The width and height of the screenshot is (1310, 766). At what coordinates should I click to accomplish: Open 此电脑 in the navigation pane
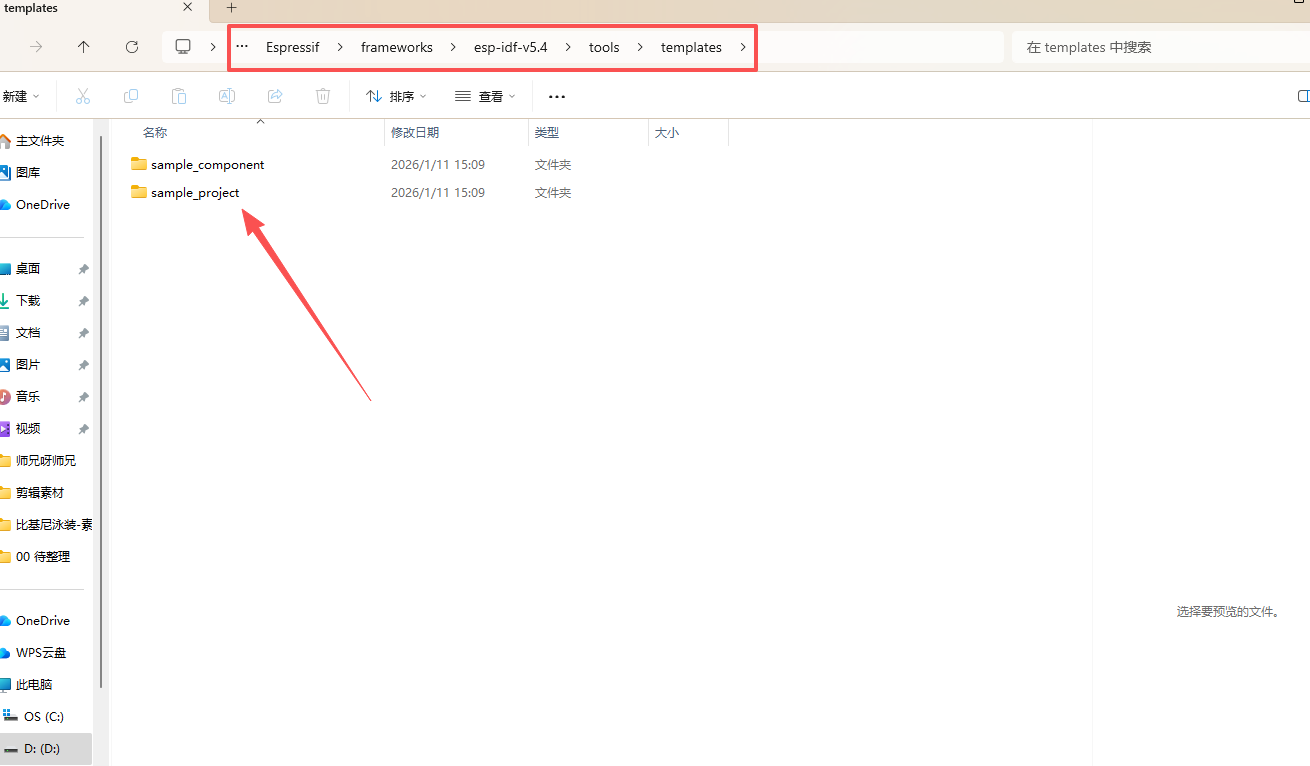pos(33,685)
